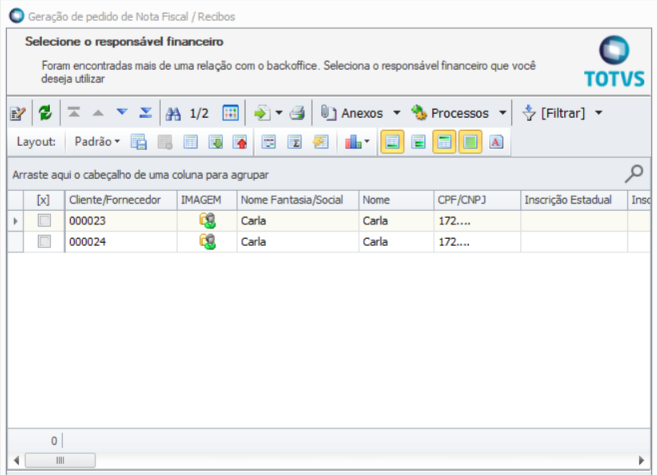Click the horizontal scrollbar thumb
The image size is (657, 475).
60,460
